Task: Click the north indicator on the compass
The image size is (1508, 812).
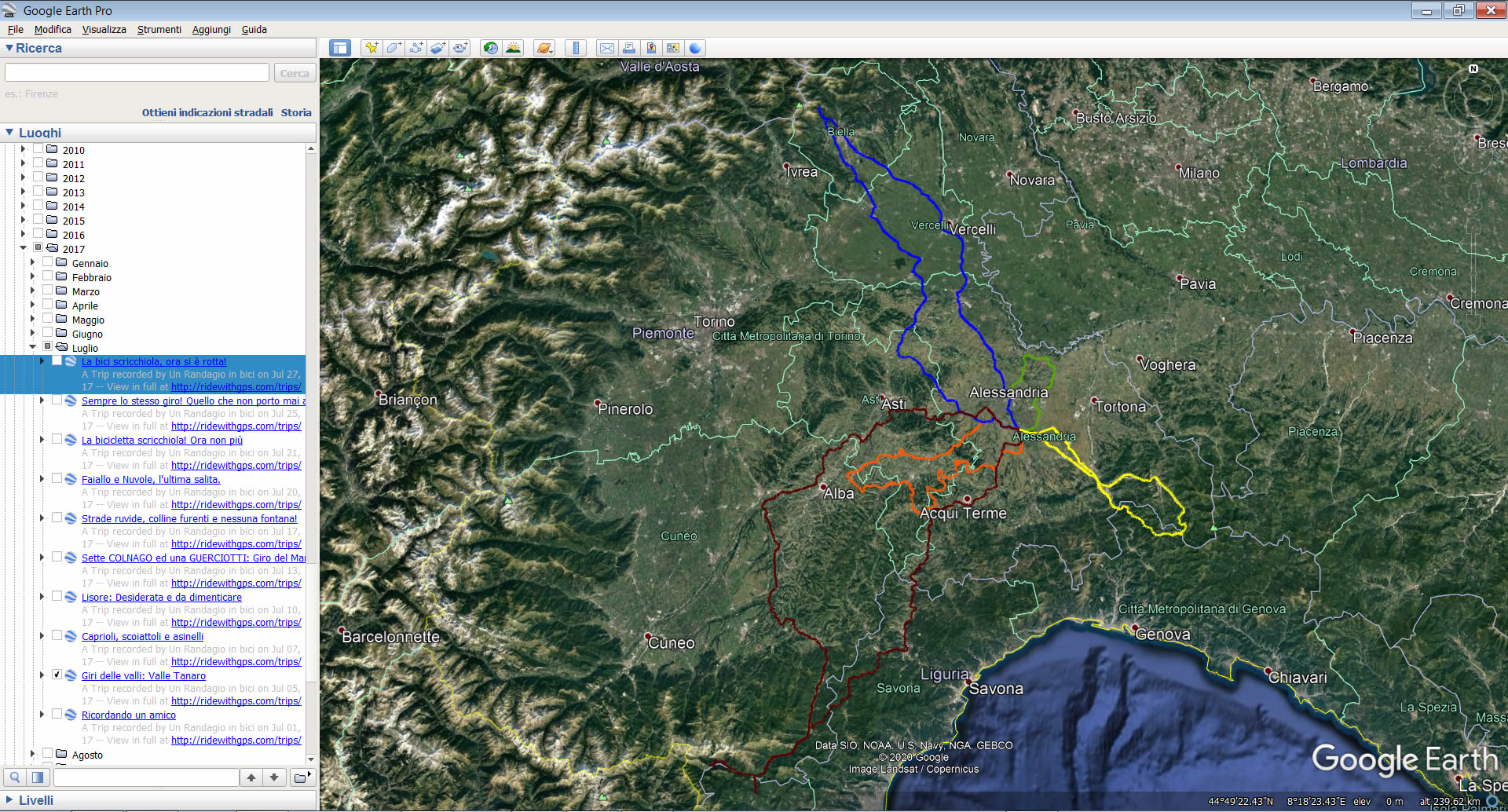Action: (x=1473, y=68)
